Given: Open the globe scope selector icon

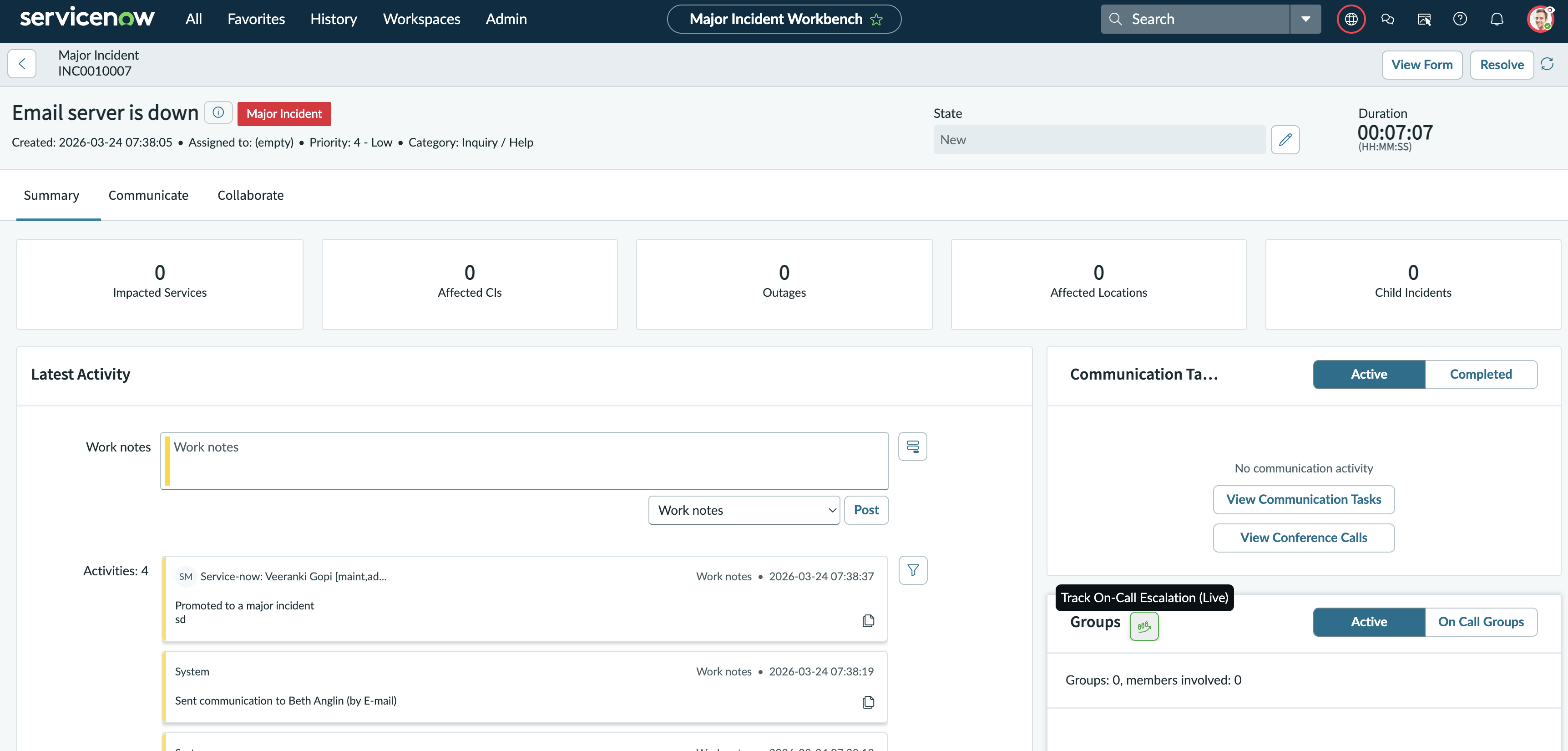Looking at the screenshot, I should 1351,19.
